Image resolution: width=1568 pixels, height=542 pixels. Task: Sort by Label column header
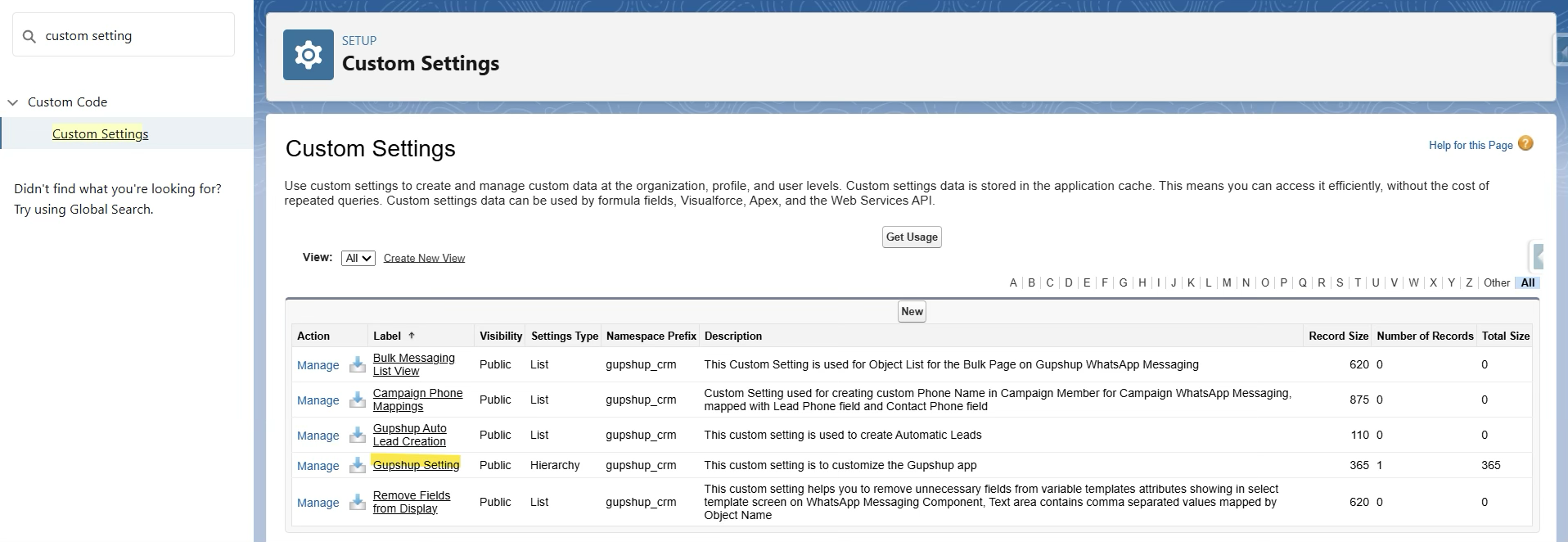tap(387, 336)
